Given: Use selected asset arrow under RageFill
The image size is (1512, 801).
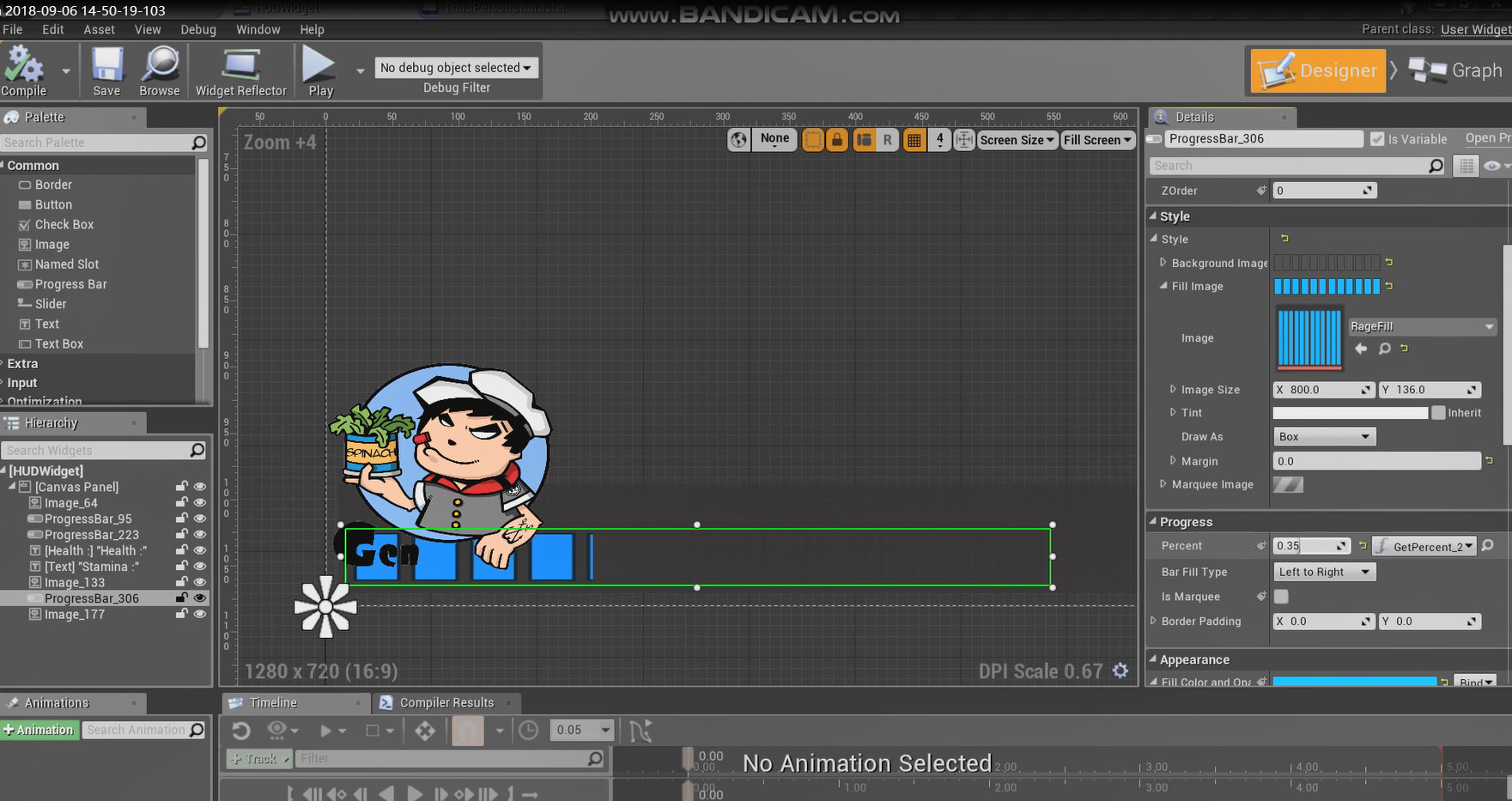Looking at the screenshot, I should [x=1361, y=349].
